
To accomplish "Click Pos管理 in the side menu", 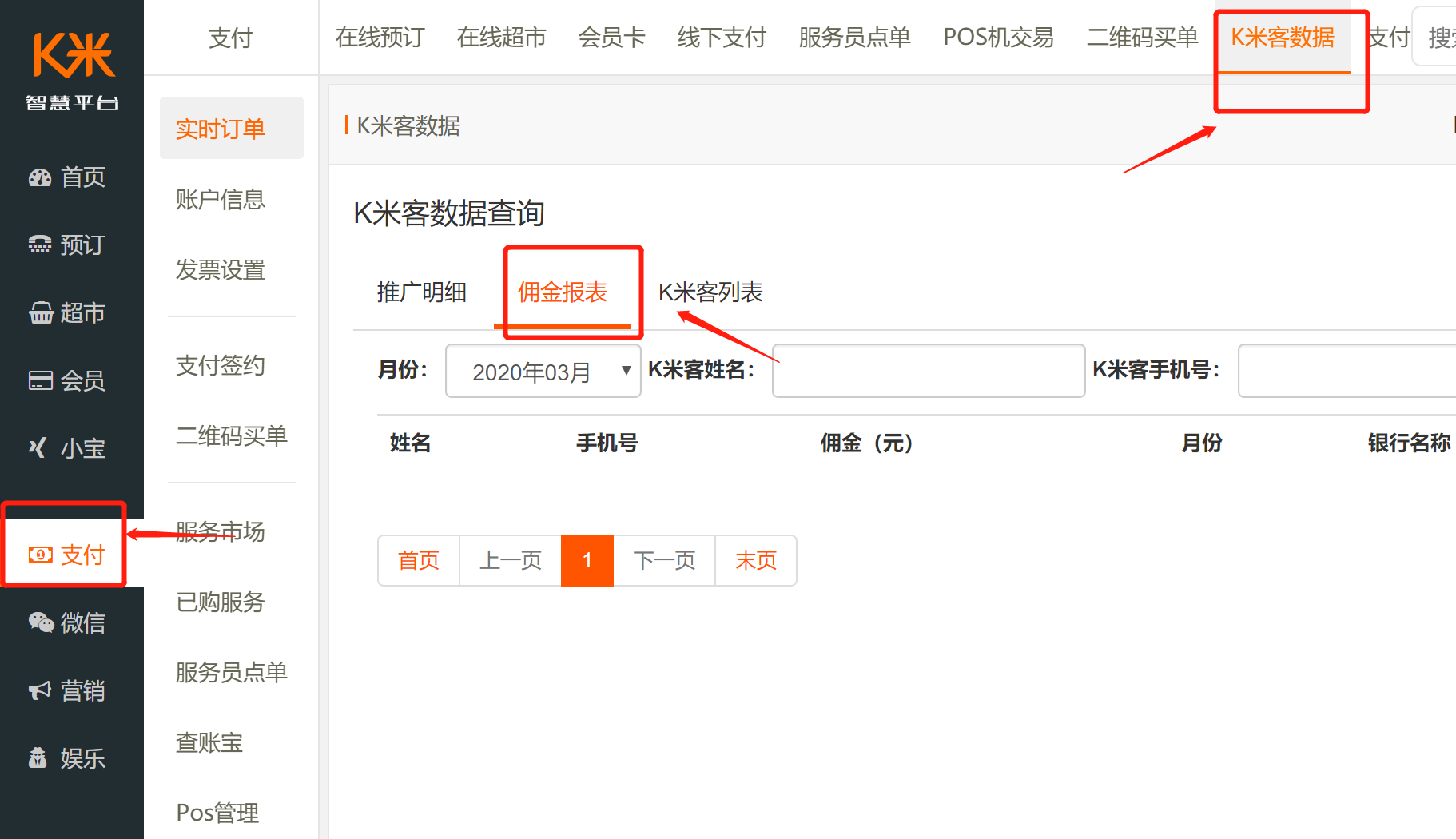I will 217,813.
